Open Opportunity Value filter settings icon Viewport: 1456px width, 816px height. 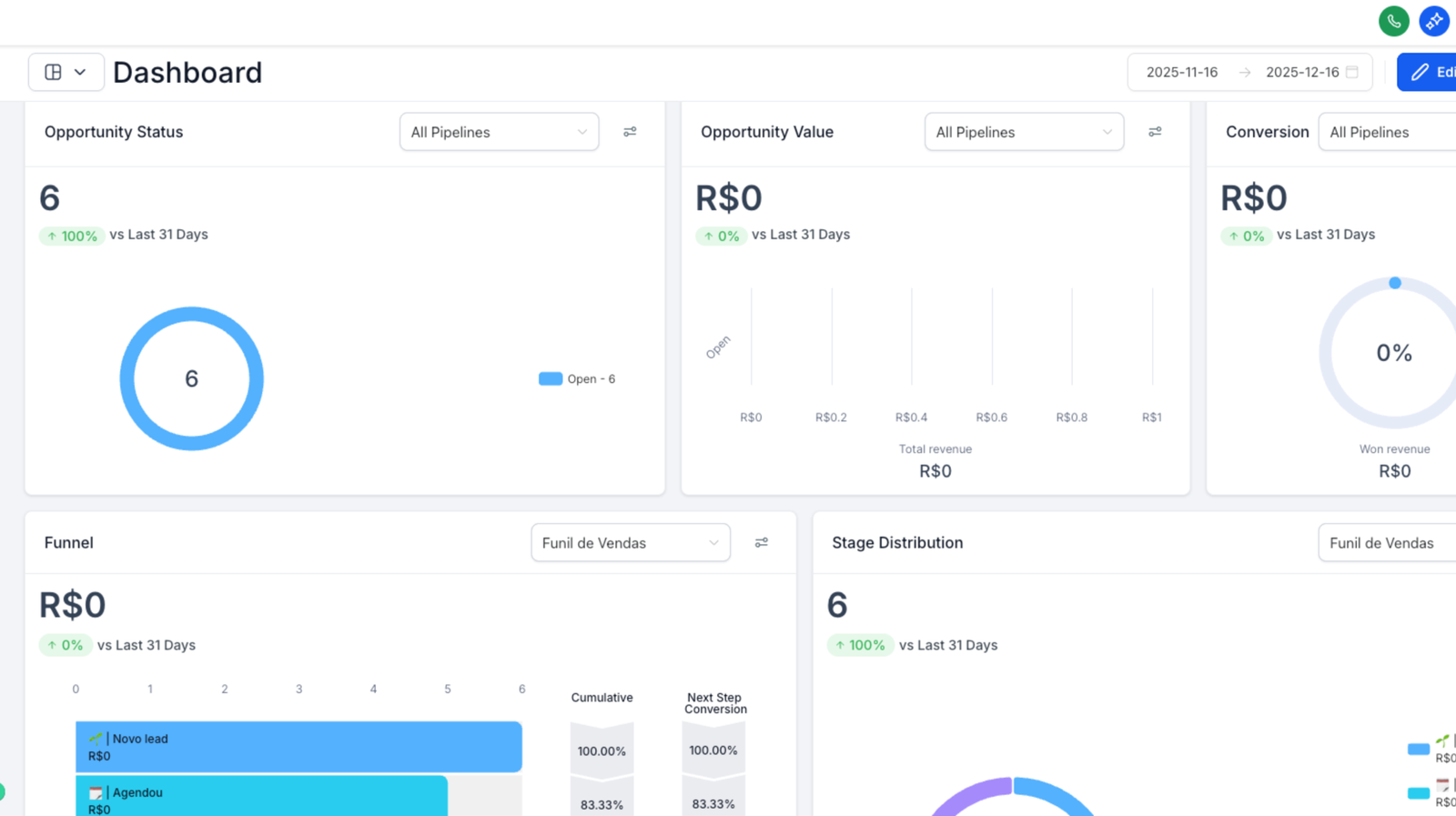[x=1155, y=132]
